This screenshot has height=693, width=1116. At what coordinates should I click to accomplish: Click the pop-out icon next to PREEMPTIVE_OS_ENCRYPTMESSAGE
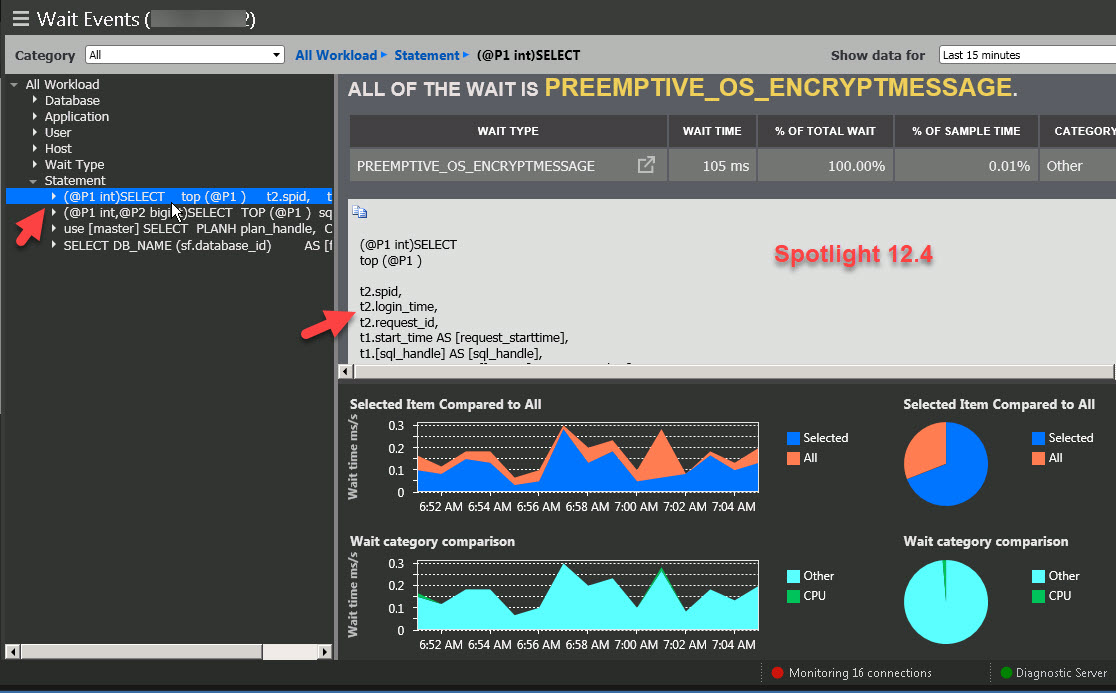point(646,166)
